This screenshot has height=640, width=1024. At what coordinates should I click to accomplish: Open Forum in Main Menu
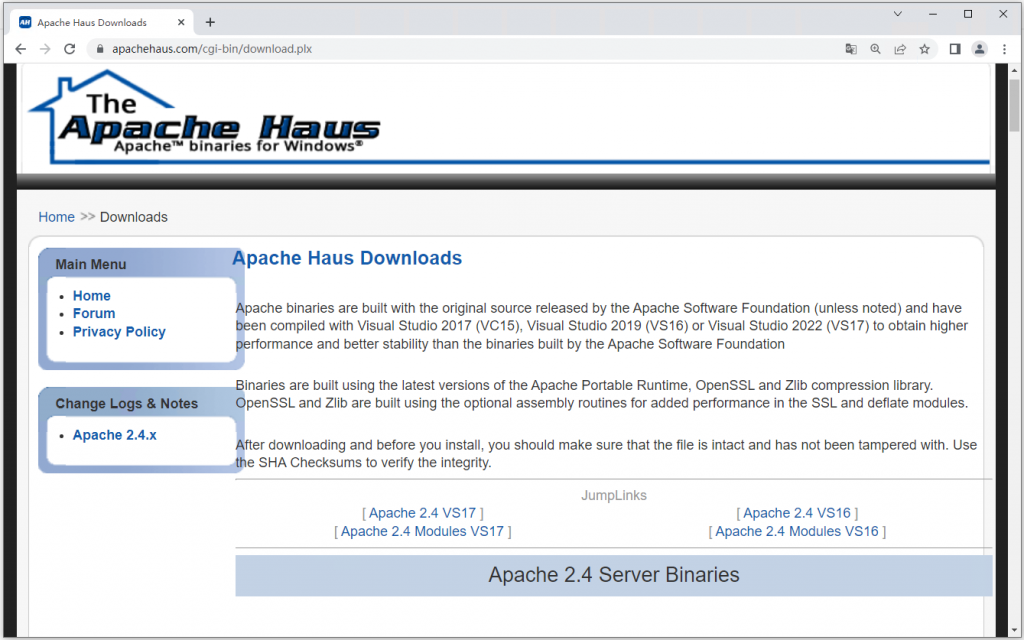coord(94,313)
